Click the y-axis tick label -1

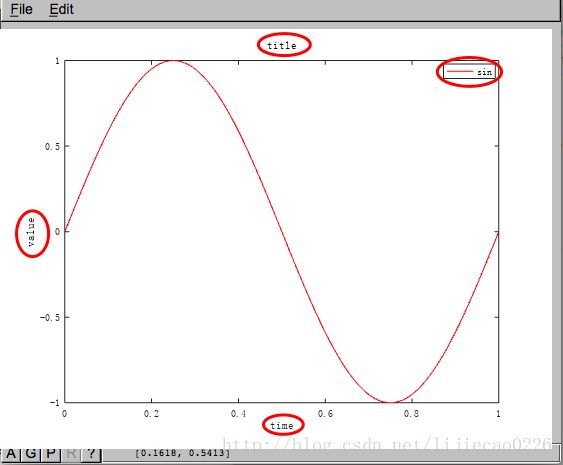point(55,403)
